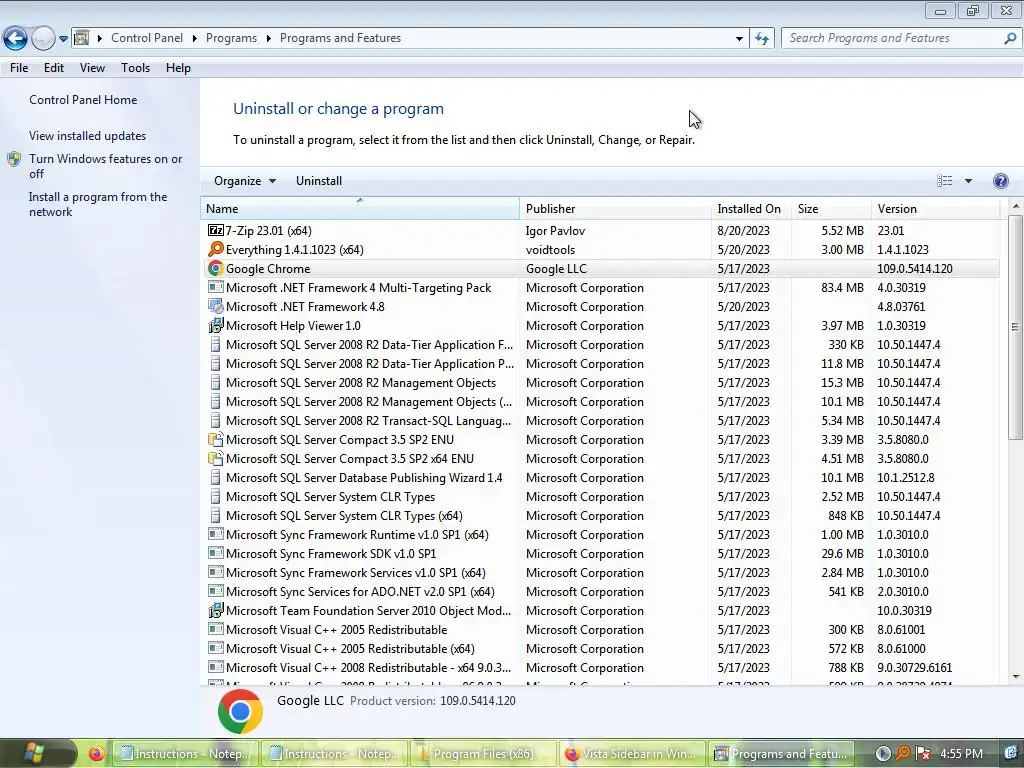1024x768 pixels.
Task: Click version 109.0.5414.120 in Chrome row
Action: point(914,268)
